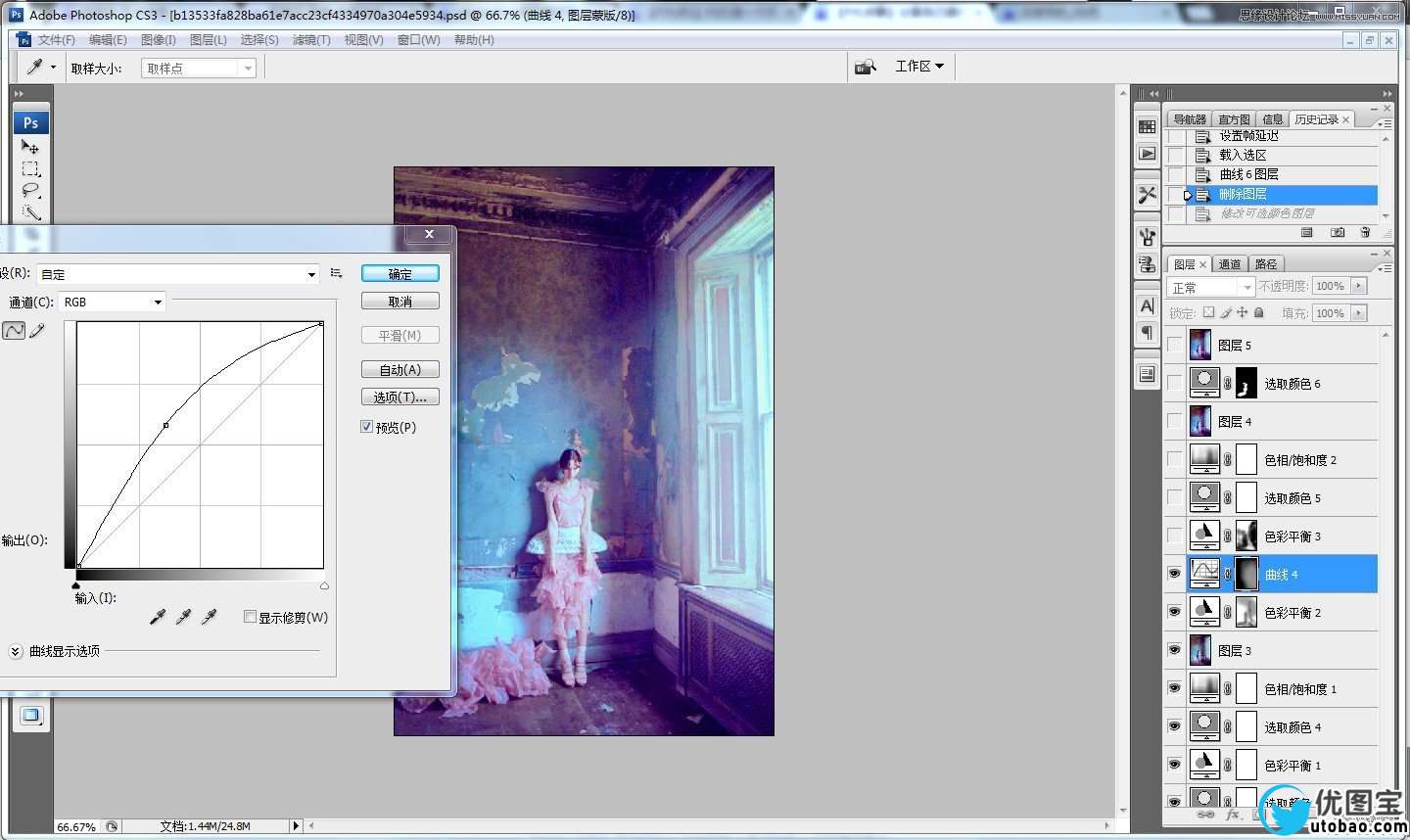Click the 确定 button in Curves
Viewport: 1410px width, 840px height.
tap(399, 274)
